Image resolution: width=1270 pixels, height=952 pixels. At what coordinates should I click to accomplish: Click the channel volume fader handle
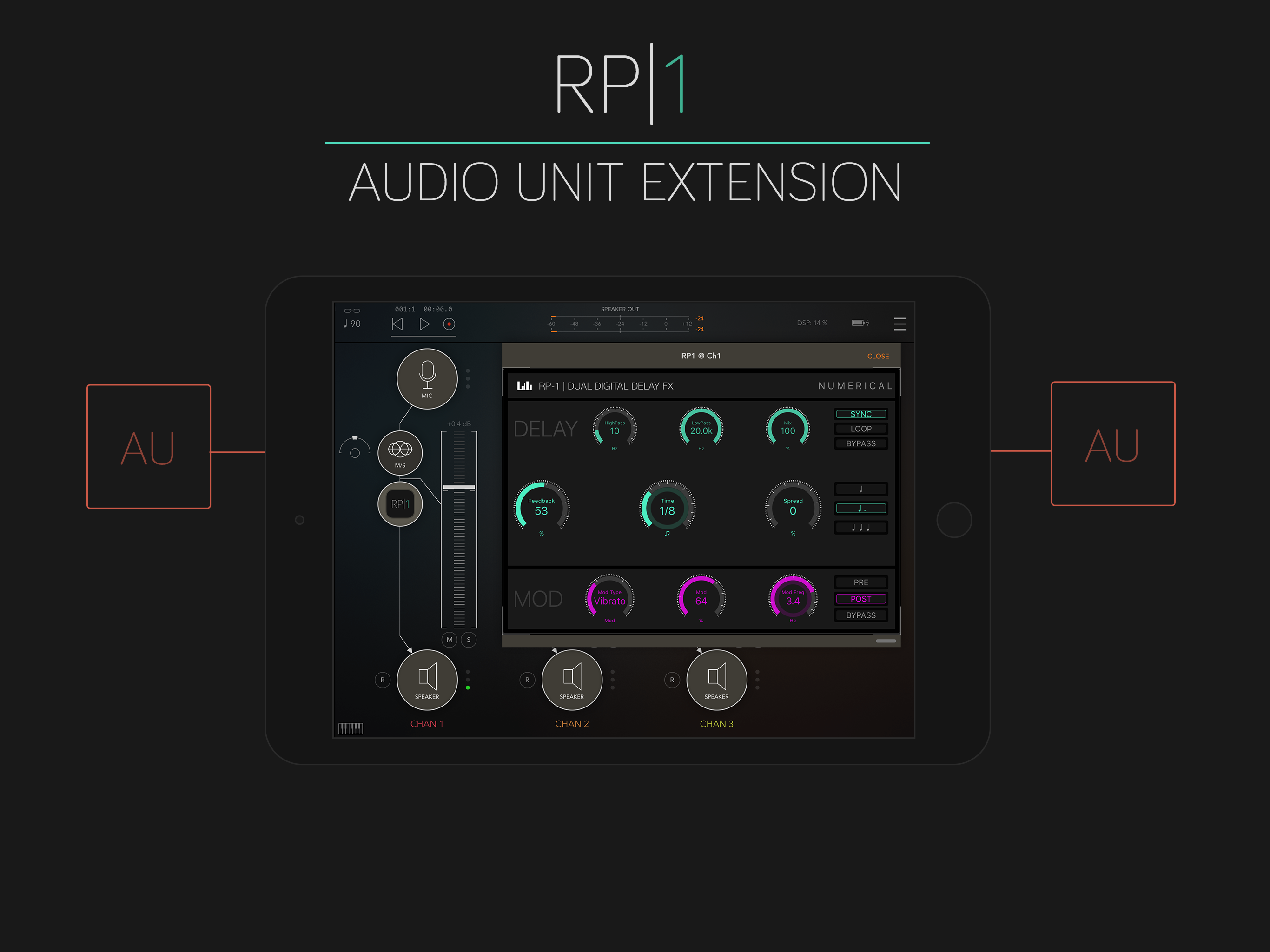tap(459, 487)
